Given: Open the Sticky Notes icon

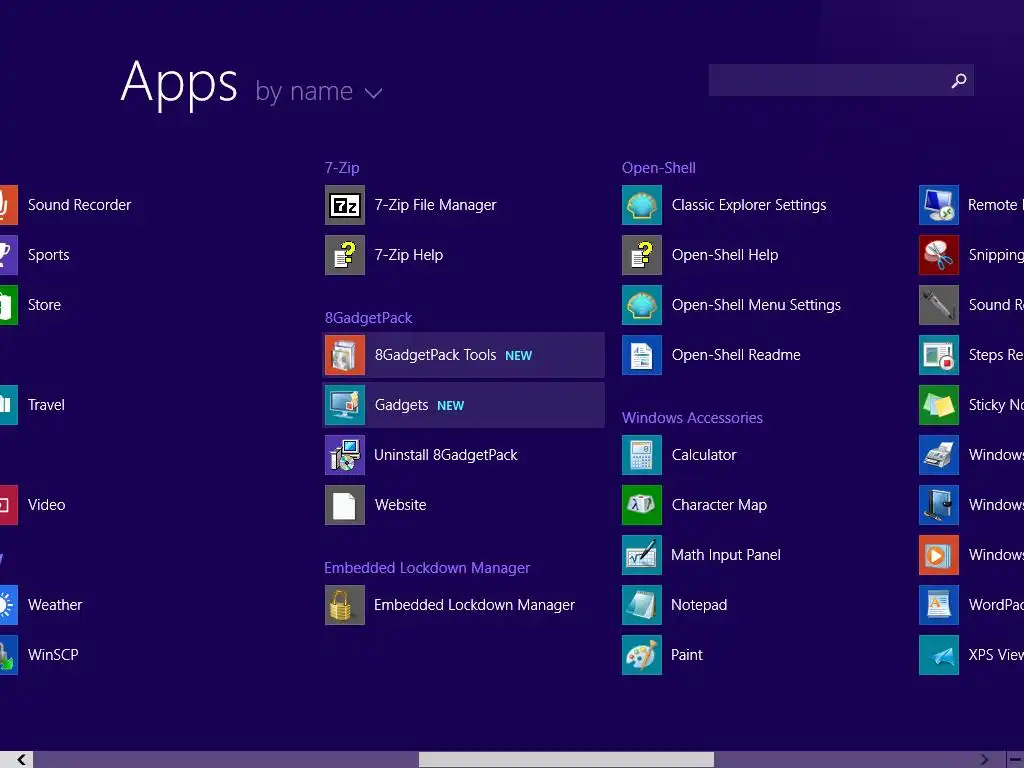Looking at the screenshot, I should [x=939, y=405].
